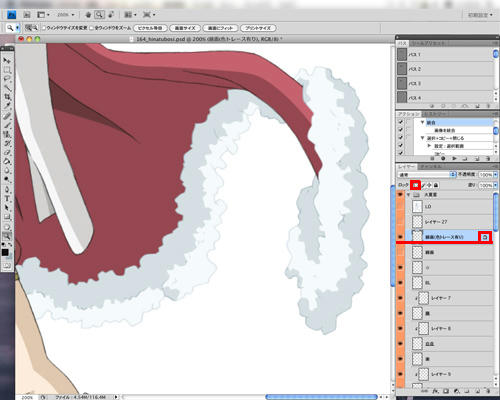Open the layer opacity dropdown arrow
500x400 pixels.
495,174
